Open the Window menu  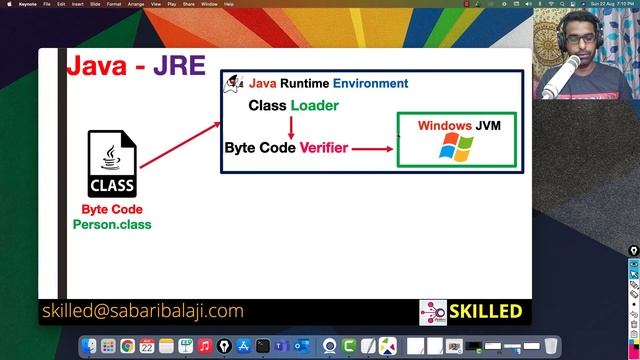[x=209, y=4]
